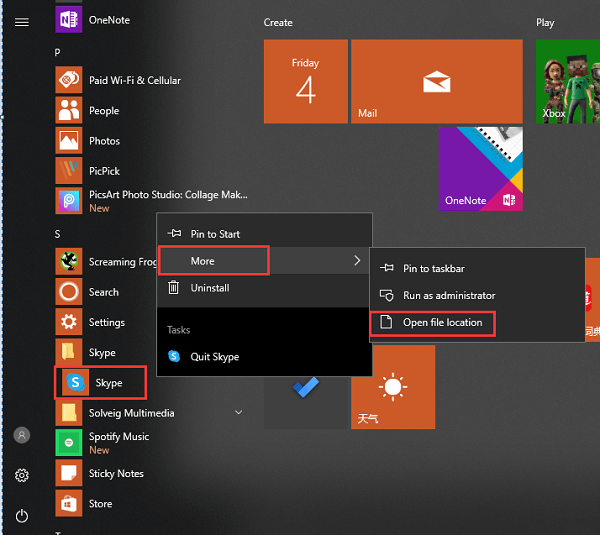Launch Screaming Frog icon

pyautogui.click(x=69, y=261)
